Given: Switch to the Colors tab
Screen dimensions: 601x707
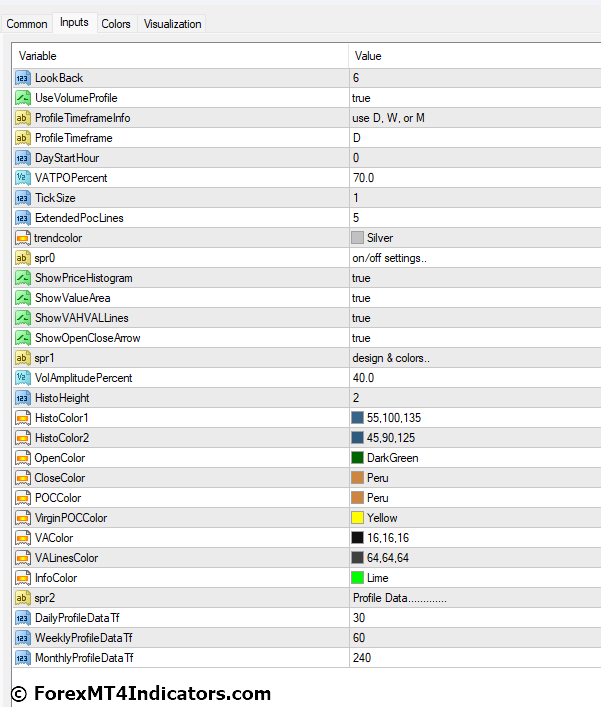Looking at the screenshot, I should click(x=116, y=24).
